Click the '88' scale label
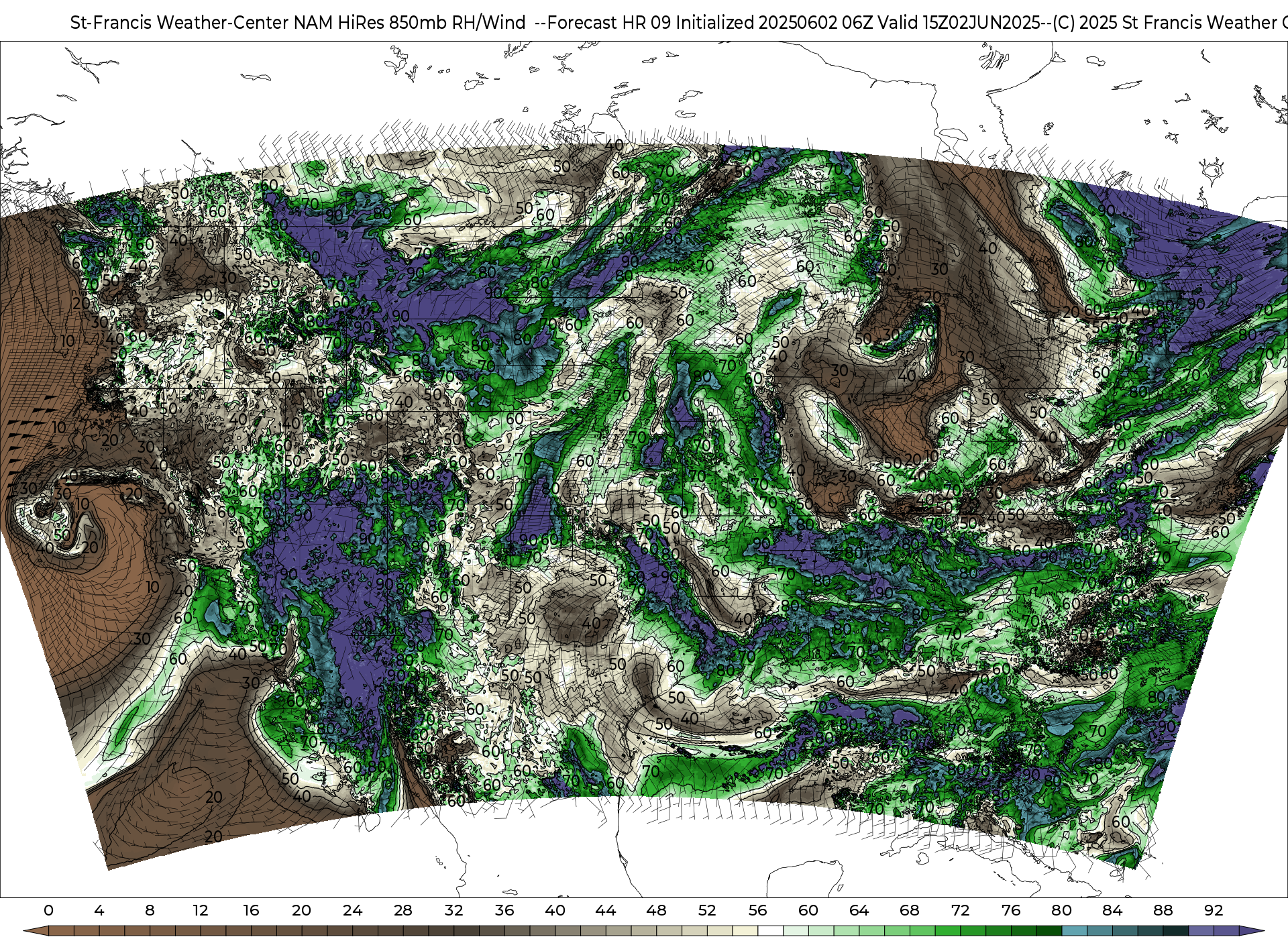This screenshot has width=1288, height=939. click(x=1163, y=911)
